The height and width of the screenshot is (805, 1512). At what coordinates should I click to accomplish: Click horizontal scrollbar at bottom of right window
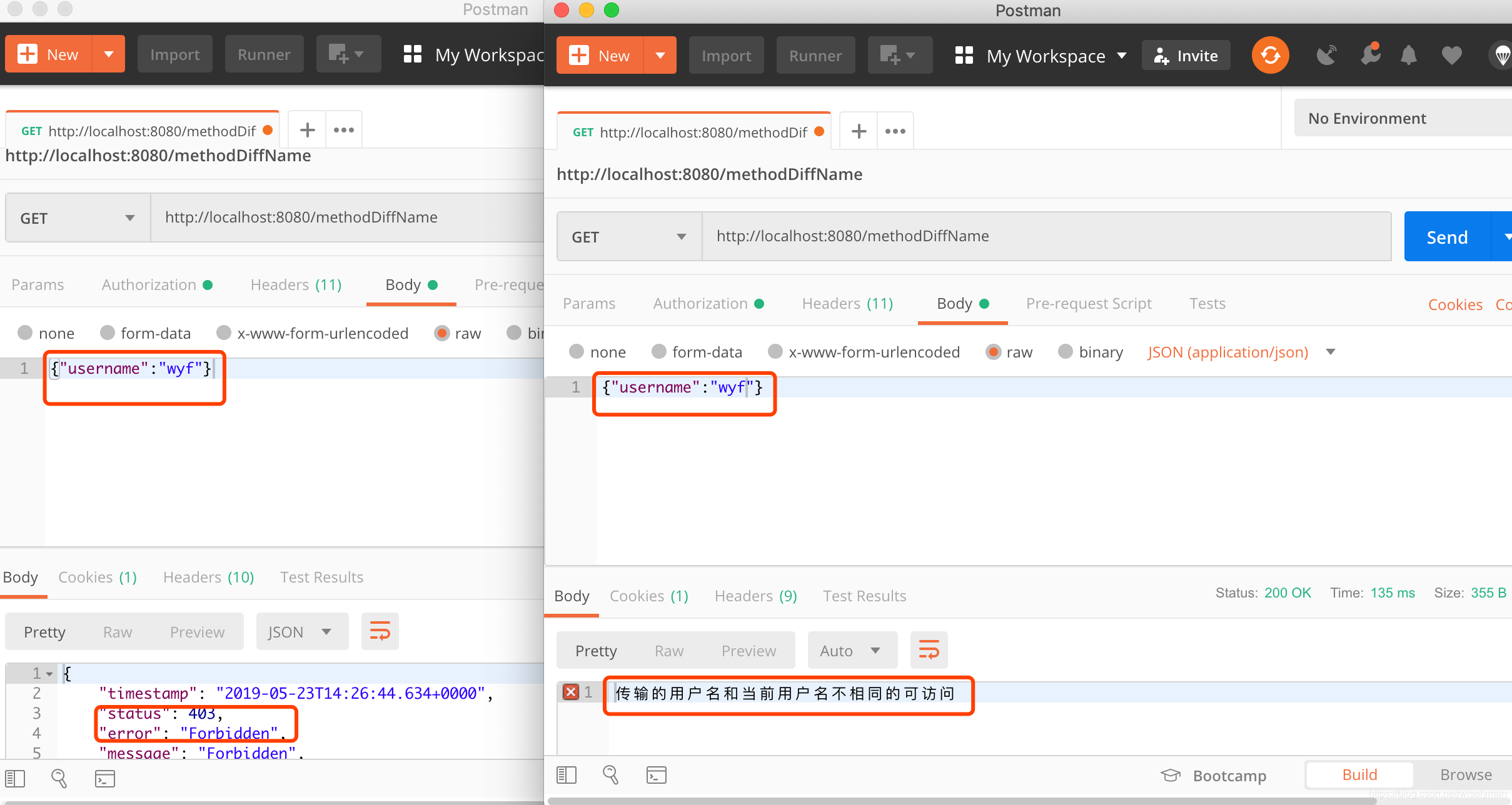coord(962,801)
